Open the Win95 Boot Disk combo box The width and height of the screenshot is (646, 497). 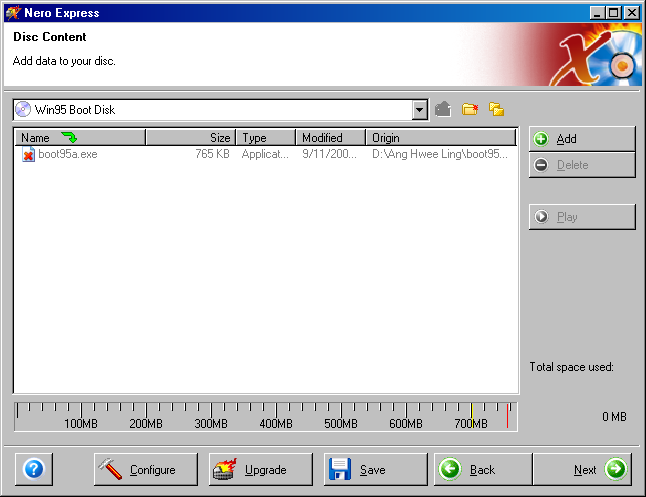pos(220,109)
